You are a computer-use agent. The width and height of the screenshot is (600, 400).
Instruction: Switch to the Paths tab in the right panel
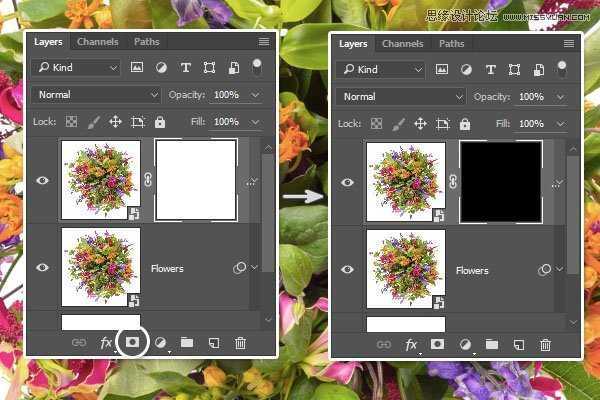(452, 44)
